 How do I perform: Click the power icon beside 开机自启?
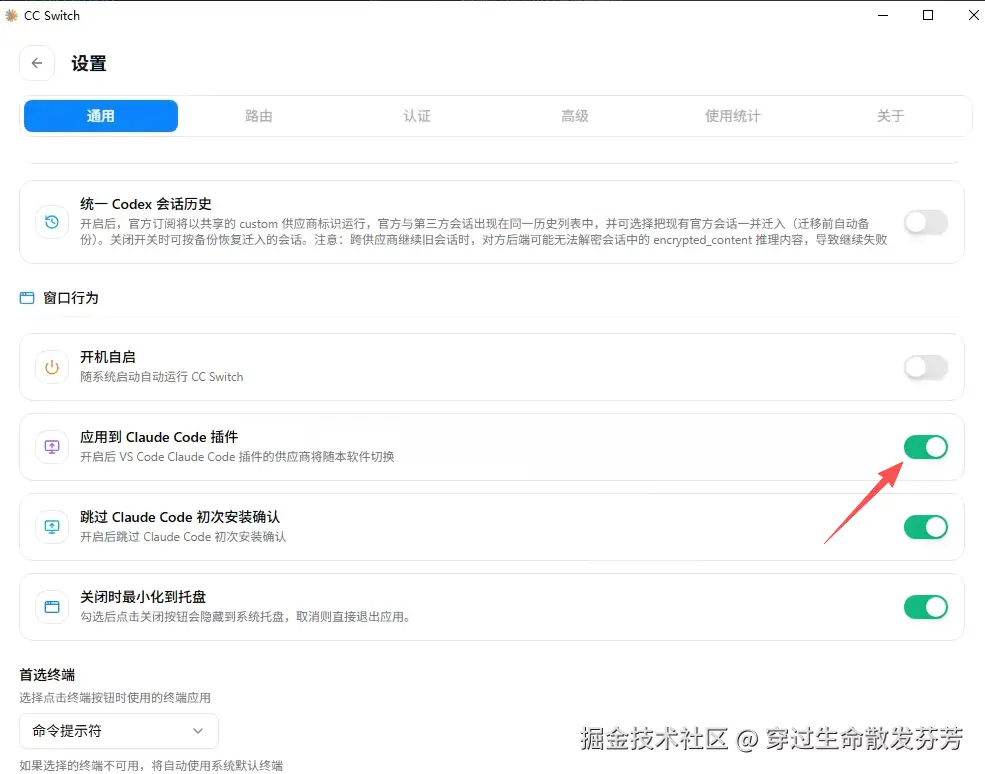point(52,367)
